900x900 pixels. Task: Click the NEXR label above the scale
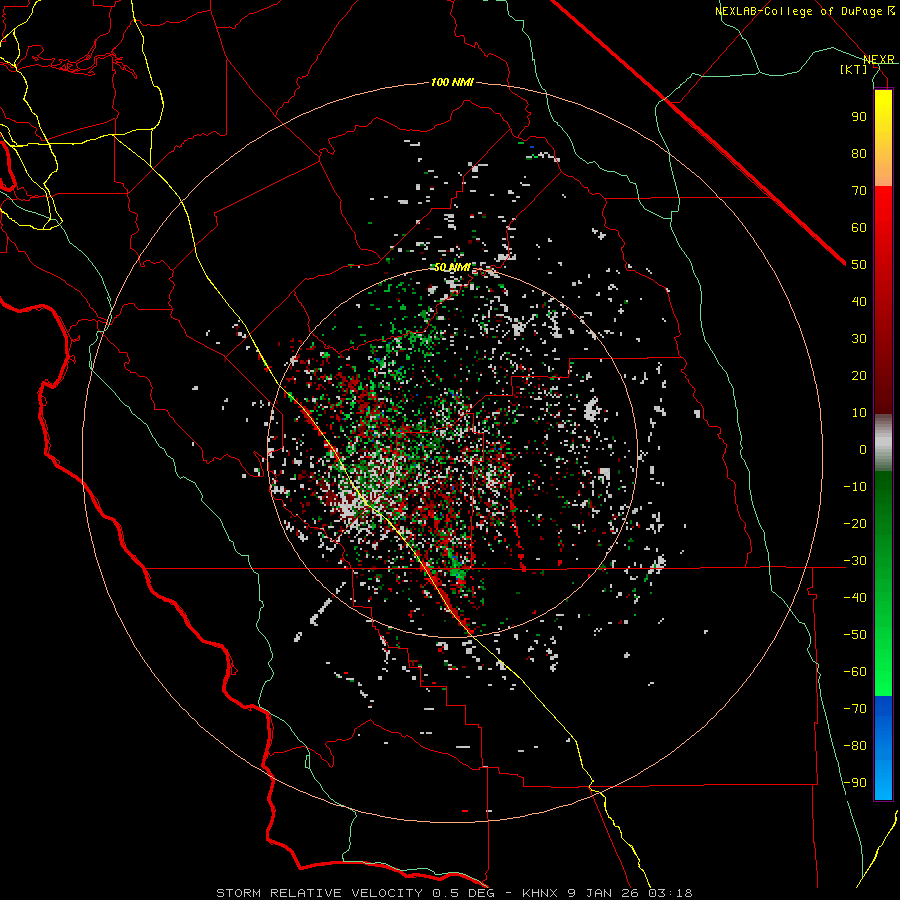point(879,59)
